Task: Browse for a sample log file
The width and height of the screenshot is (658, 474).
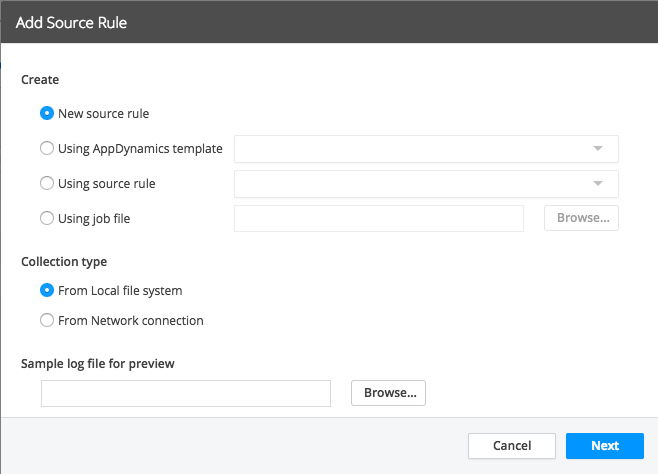Action: tap(388, 393)
